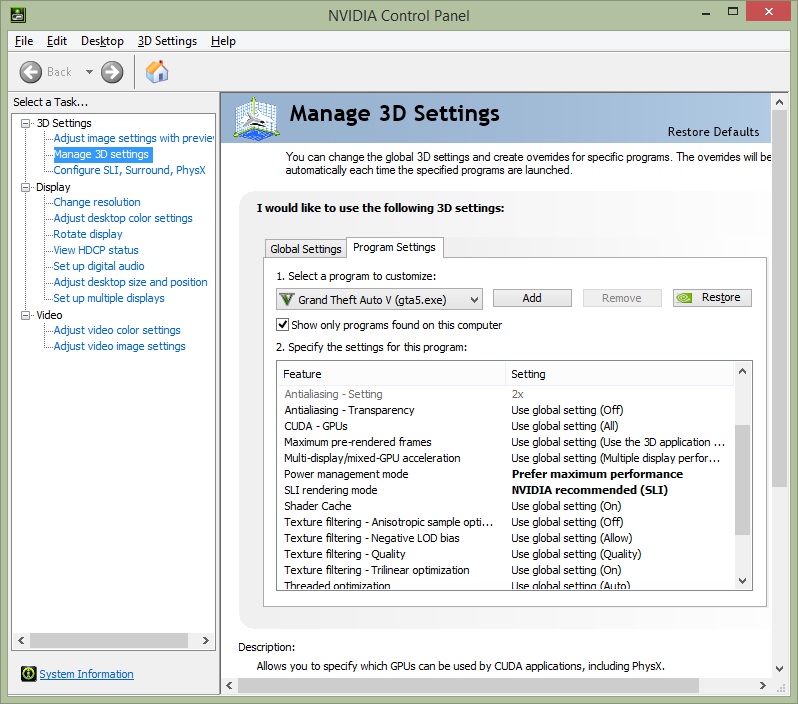Click the Setting column header
The height and width of the screenshot is (704, 798).
point(619,374)
